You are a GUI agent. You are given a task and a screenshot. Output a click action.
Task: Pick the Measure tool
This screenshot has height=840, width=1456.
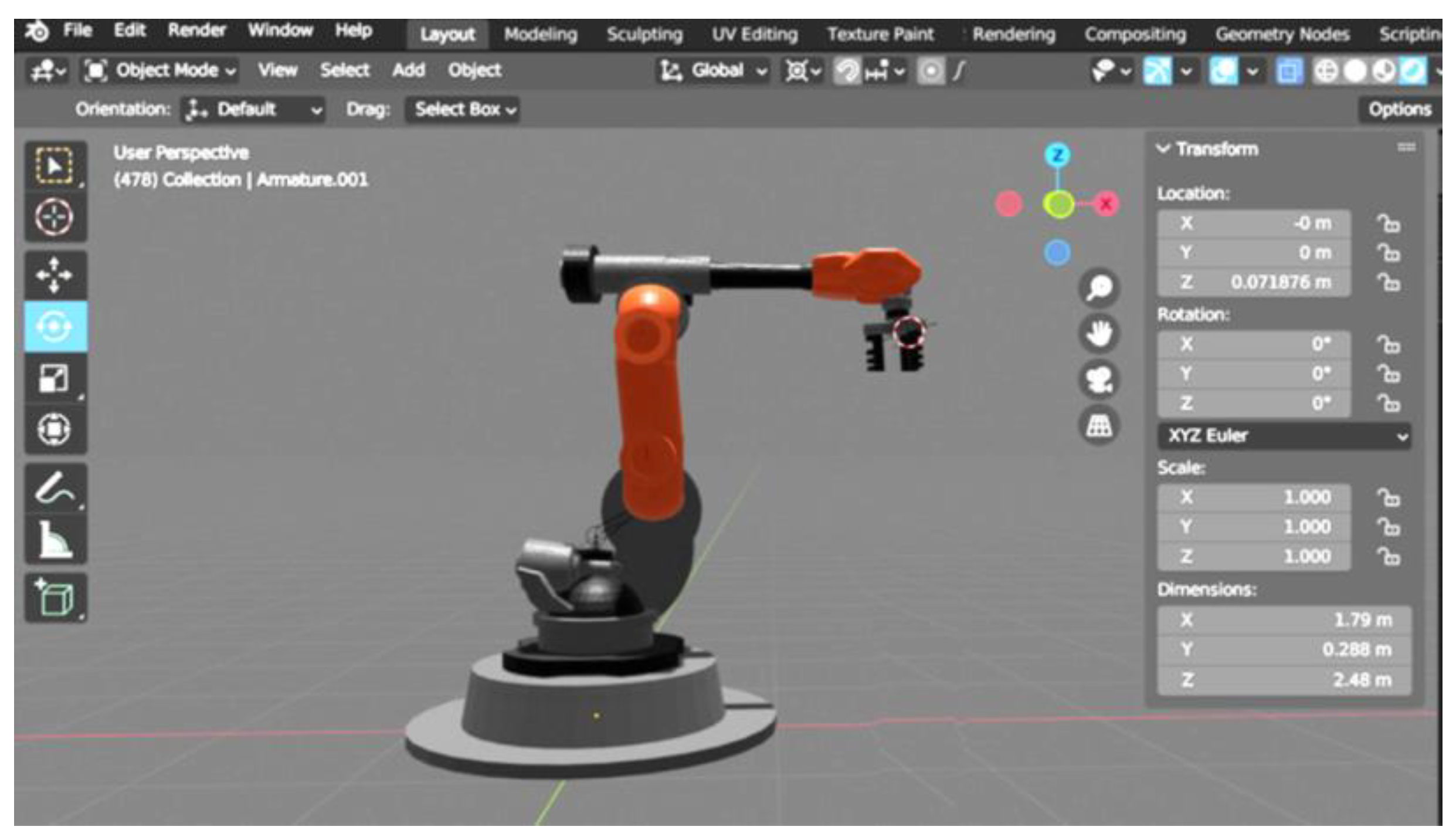pyautogui.click(x=55, y=540)
